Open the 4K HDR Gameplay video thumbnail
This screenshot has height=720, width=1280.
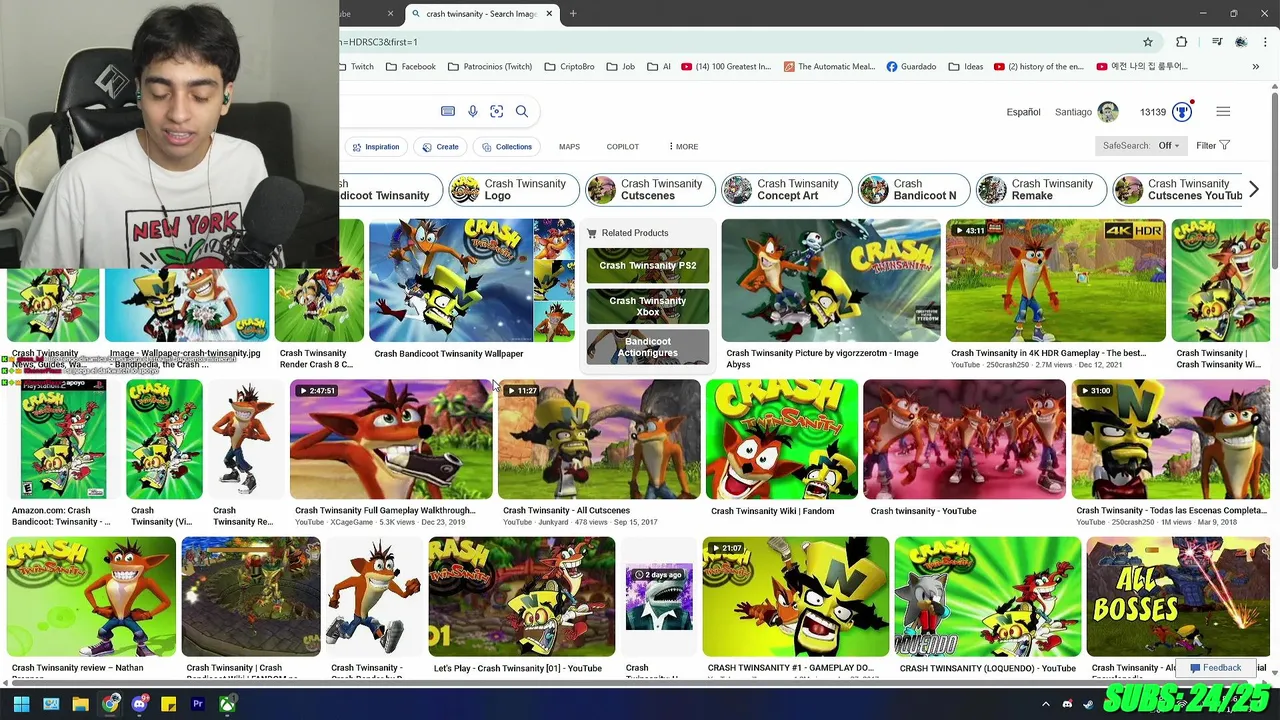click(x=1056, y=282)
